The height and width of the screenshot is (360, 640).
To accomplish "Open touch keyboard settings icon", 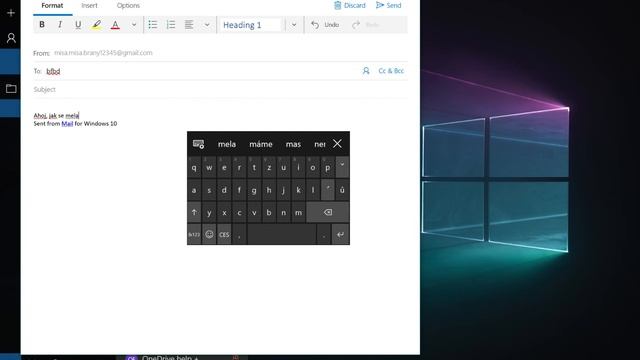I will (x=198, y=144).
